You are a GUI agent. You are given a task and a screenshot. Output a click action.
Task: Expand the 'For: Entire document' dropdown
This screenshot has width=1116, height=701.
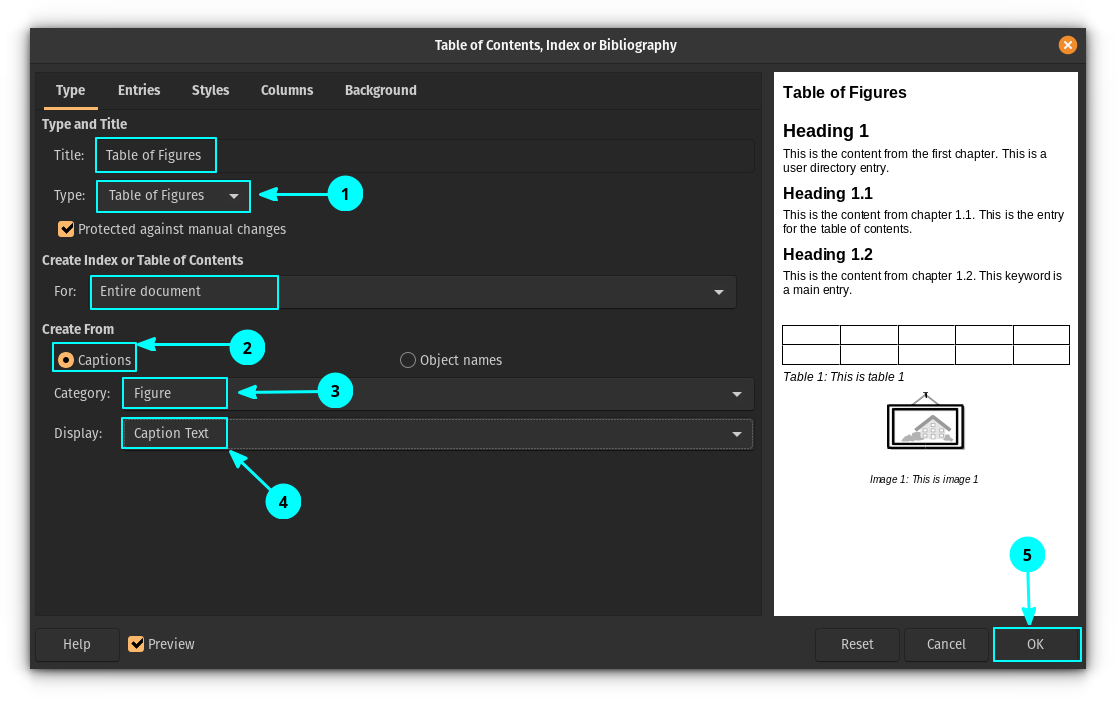(x=413, y=292)
